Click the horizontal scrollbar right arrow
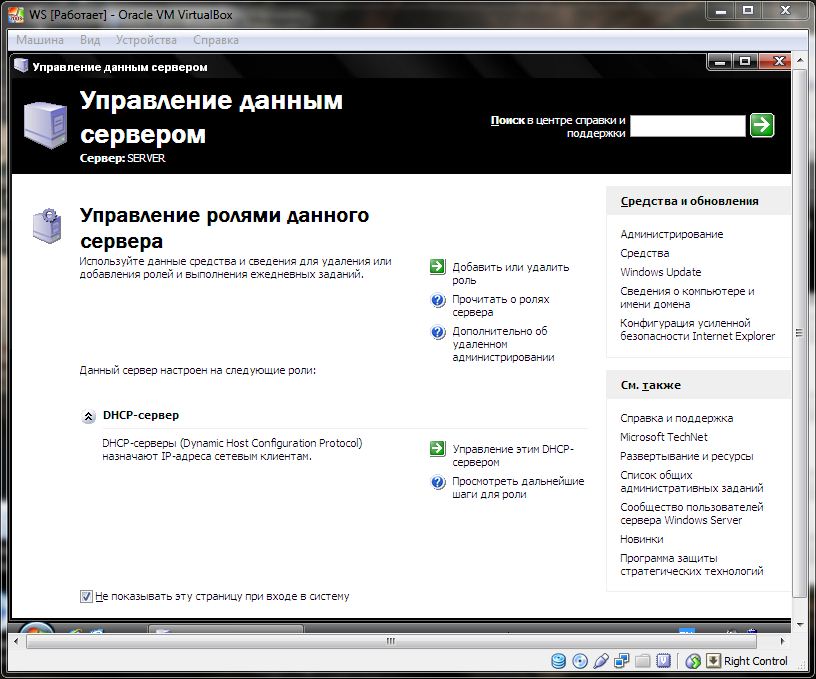The image size is (816, 679). click(x=782, y=641)
